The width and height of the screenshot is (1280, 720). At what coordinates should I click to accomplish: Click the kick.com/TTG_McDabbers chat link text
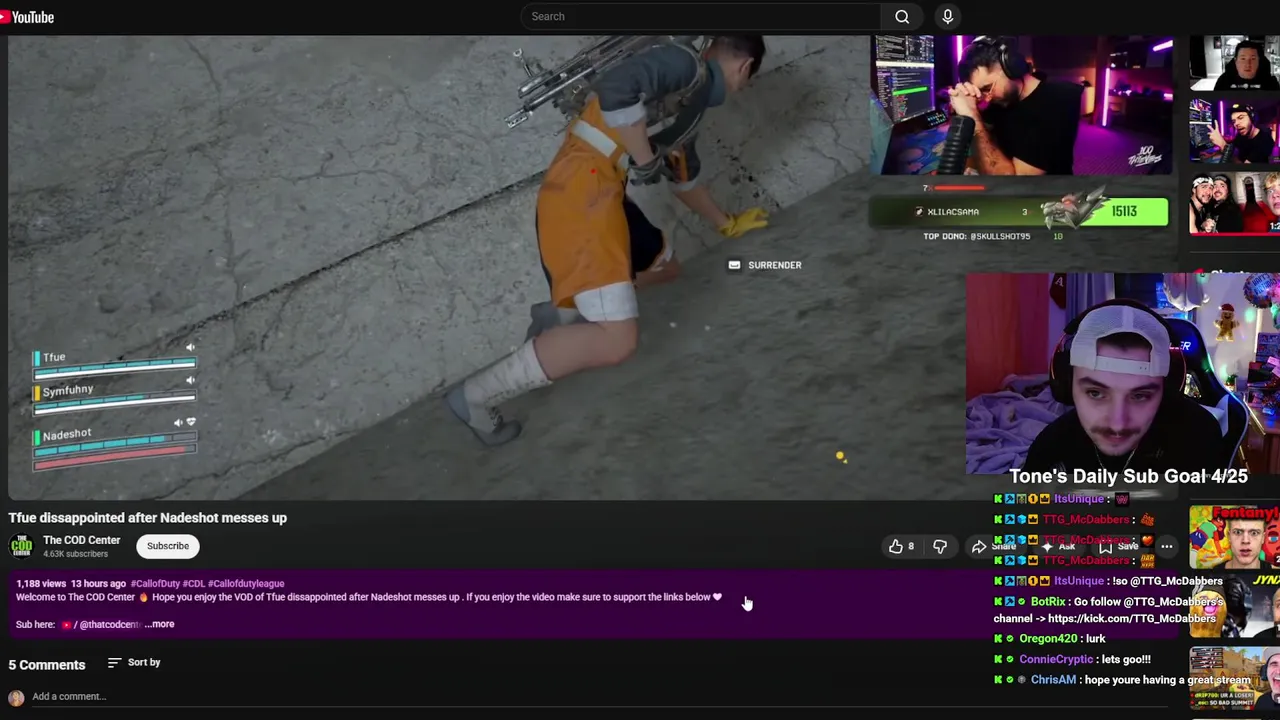click(1132, 618)
